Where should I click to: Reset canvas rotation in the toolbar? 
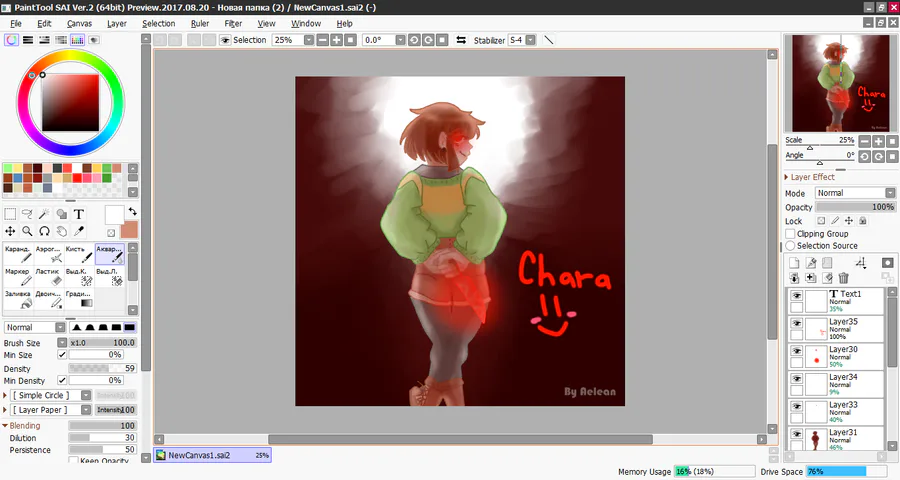[442, 40]
